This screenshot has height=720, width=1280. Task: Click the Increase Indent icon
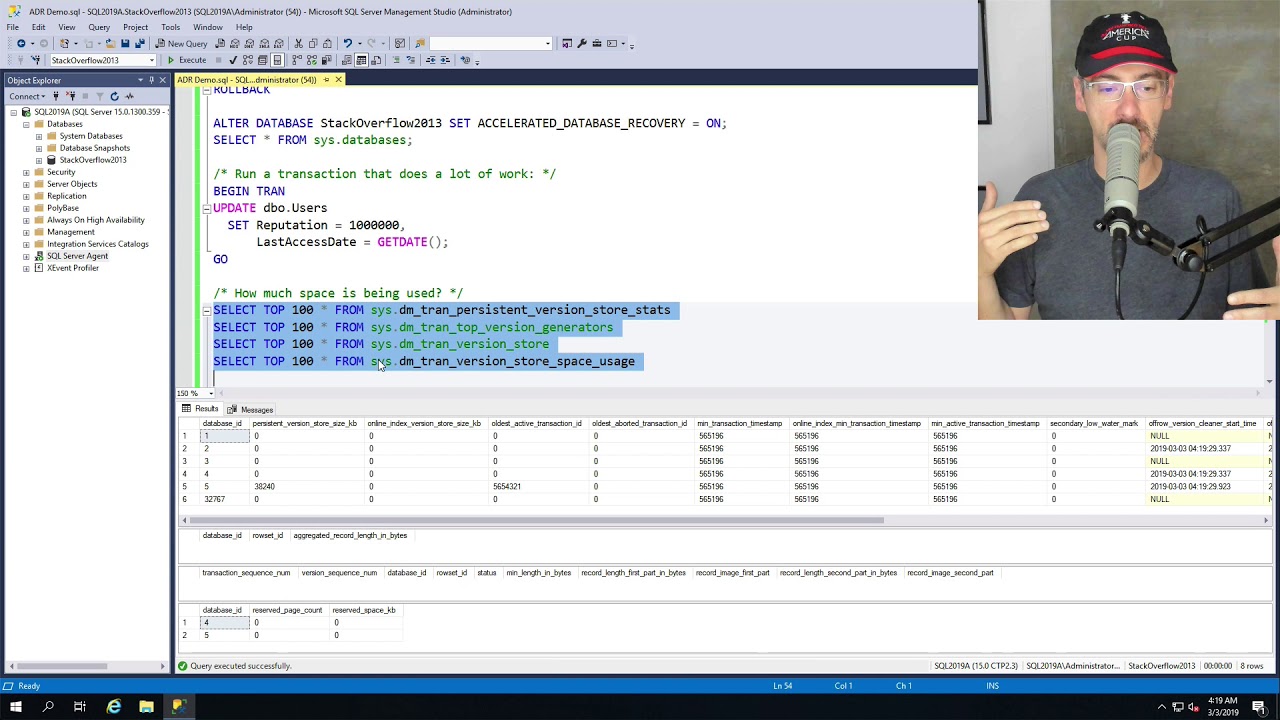point(445,60)
